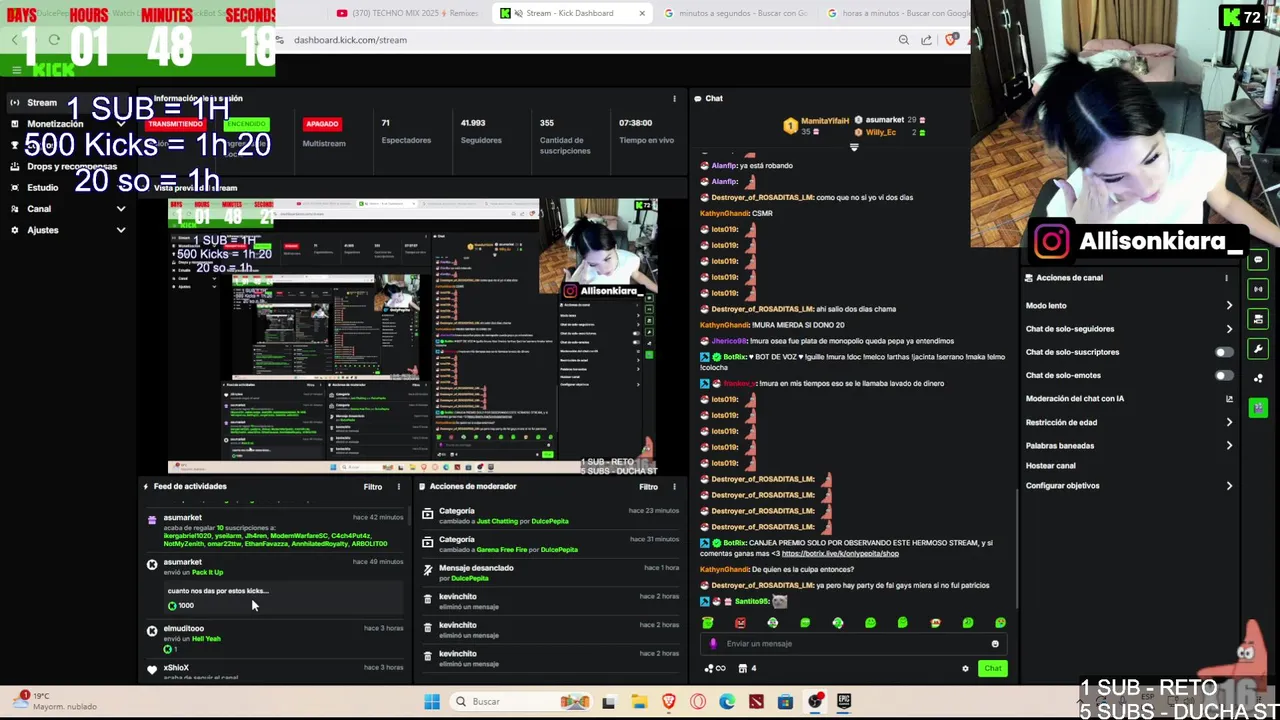
Task: Send message with green Chat button
Action: pyautogui.click(x=992, y=669)
